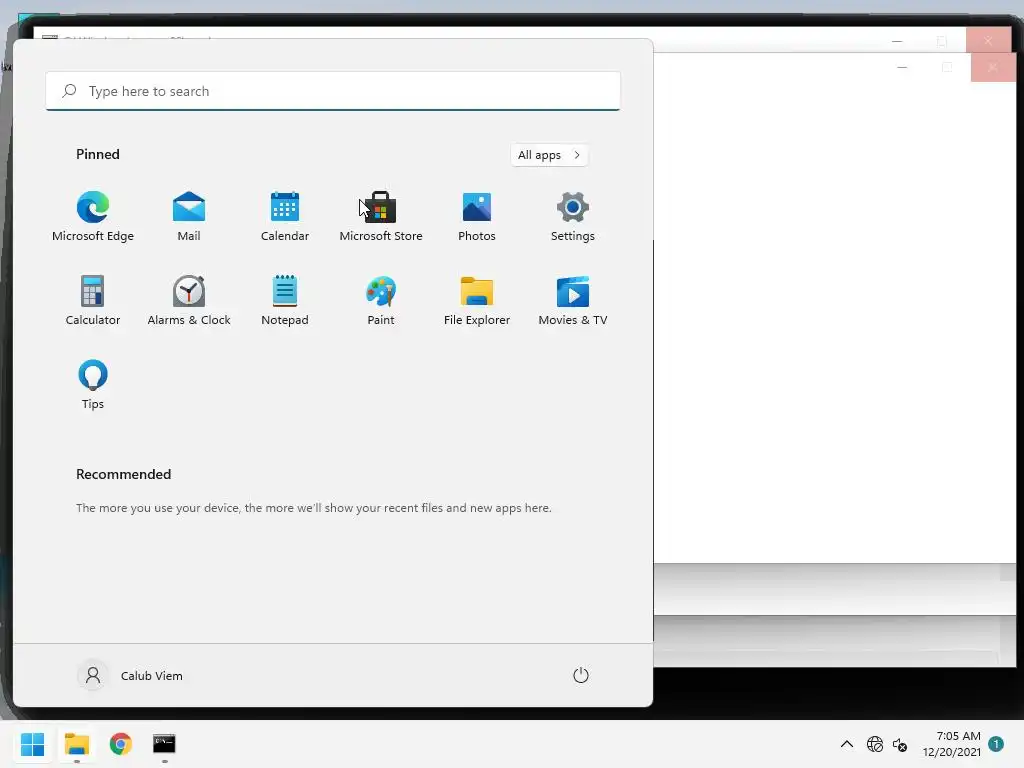1024x768 pixels.
Task: Click the recommended files hint text
Action: pos(313,507)
